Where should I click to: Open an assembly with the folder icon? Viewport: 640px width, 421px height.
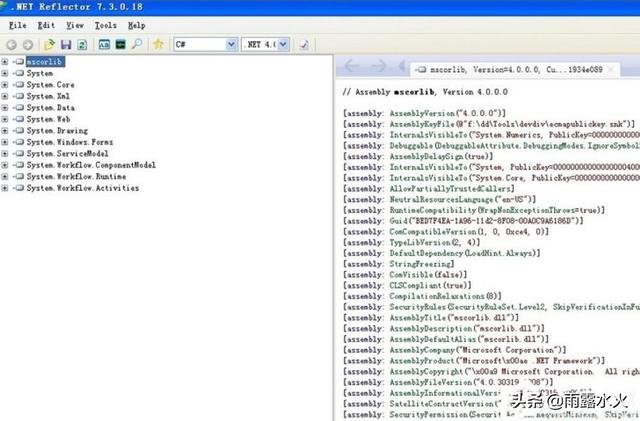(x=49, y=44)
